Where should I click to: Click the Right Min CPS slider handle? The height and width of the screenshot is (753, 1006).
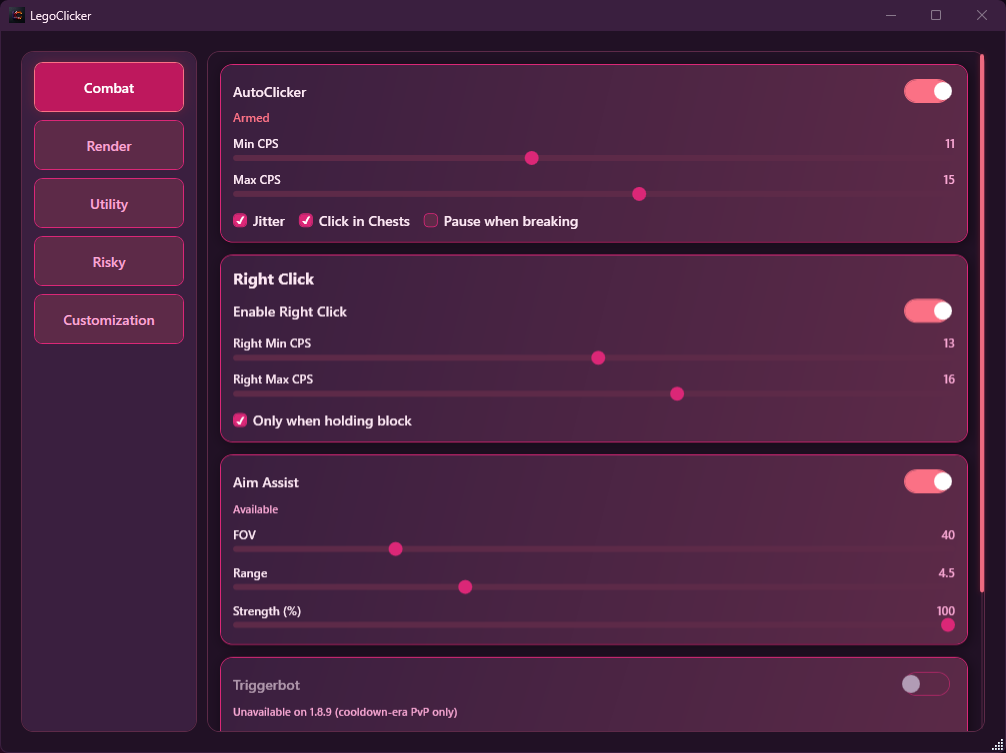[598, 358]
